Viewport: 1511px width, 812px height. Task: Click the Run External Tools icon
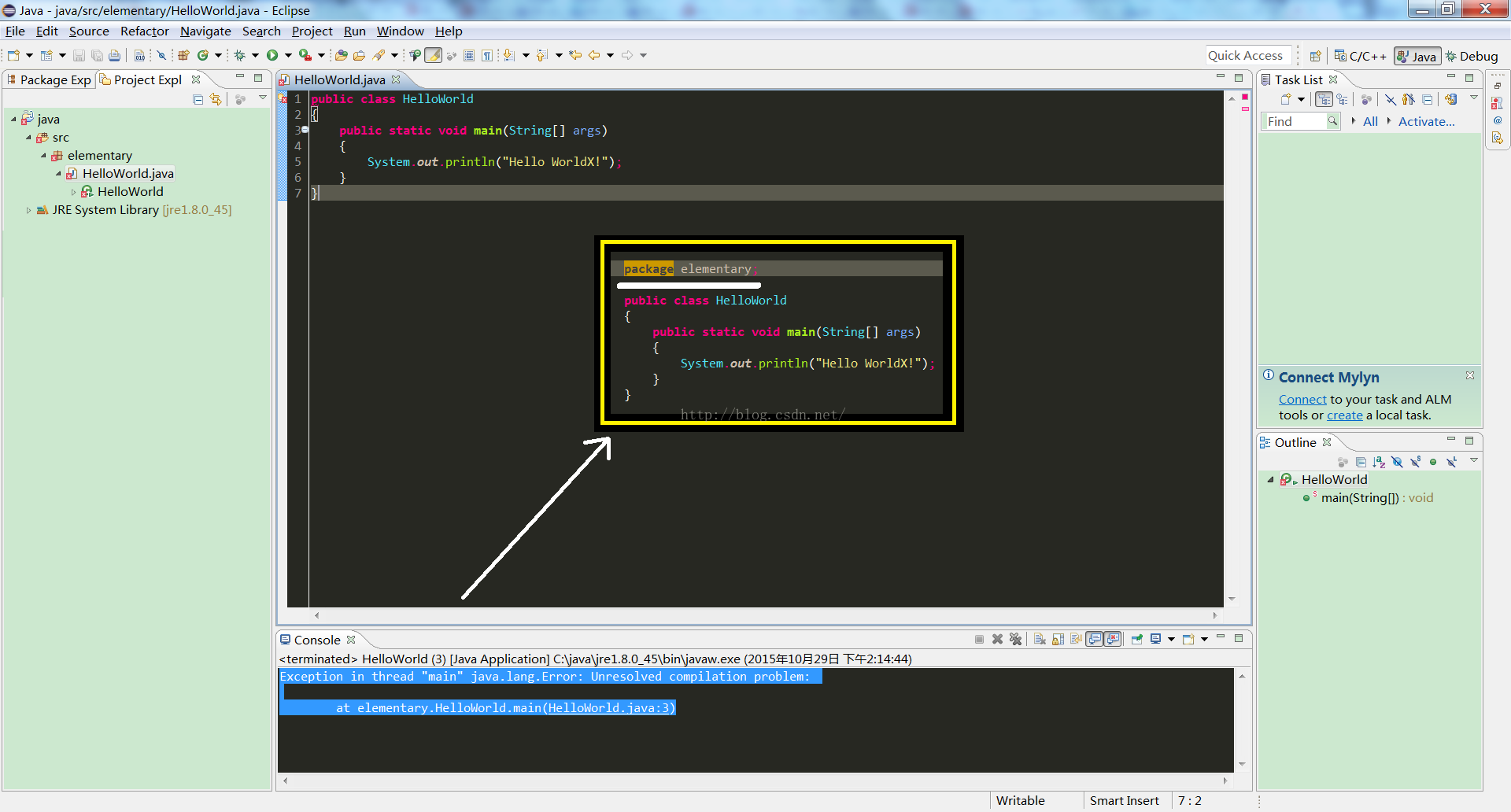[x=305, y=55]
